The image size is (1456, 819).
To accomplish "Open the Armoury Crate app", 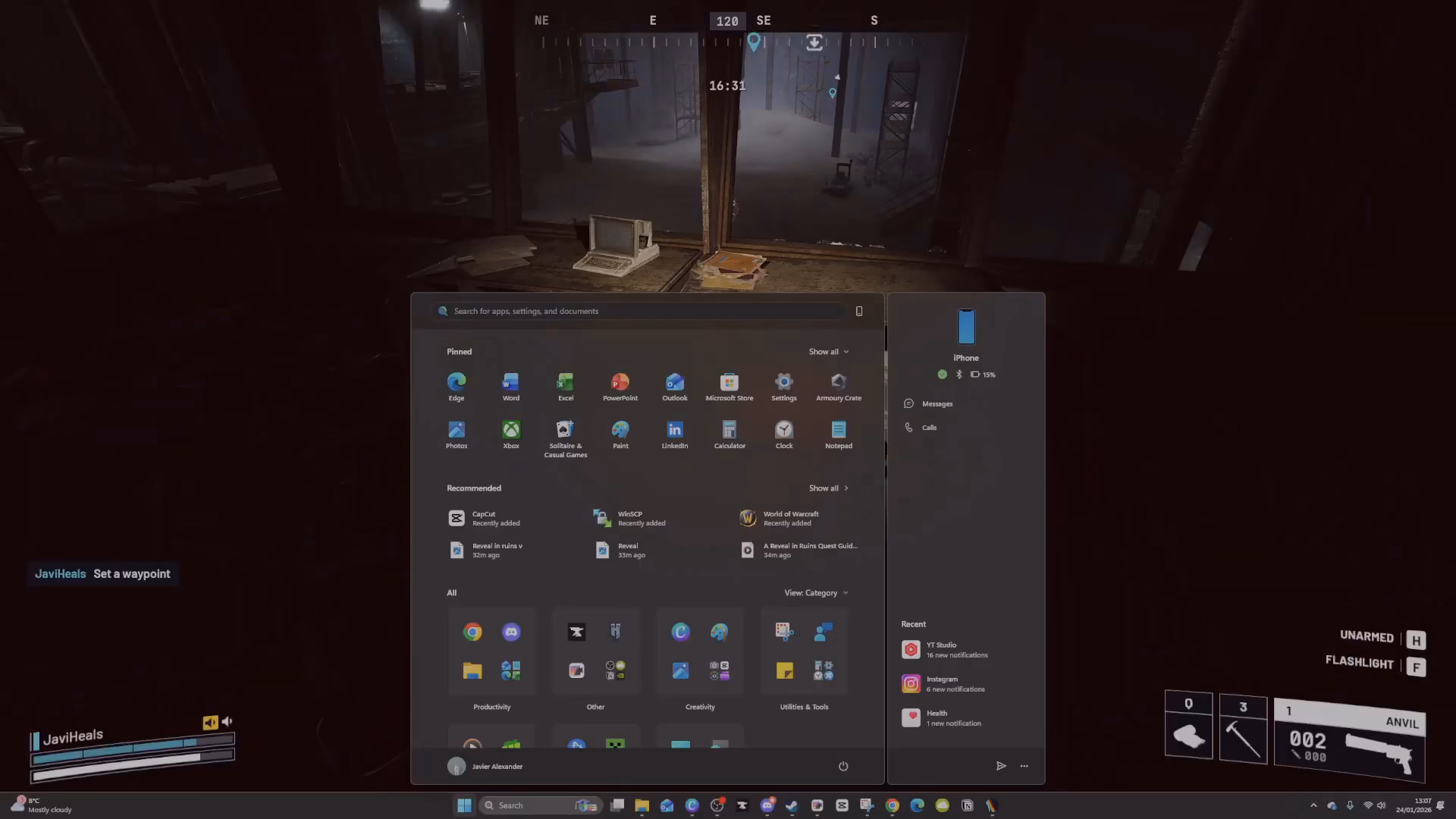I will coord(838,387).
